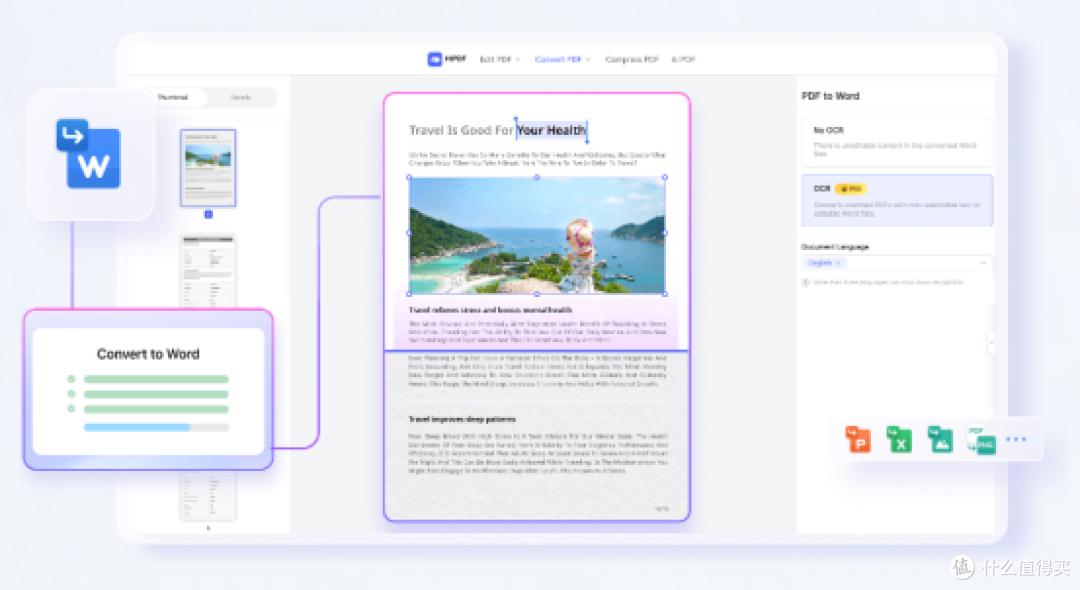Switch to the tab beside Thumbnail
The image size is (1080, 590).
click(x=240, y=97)
